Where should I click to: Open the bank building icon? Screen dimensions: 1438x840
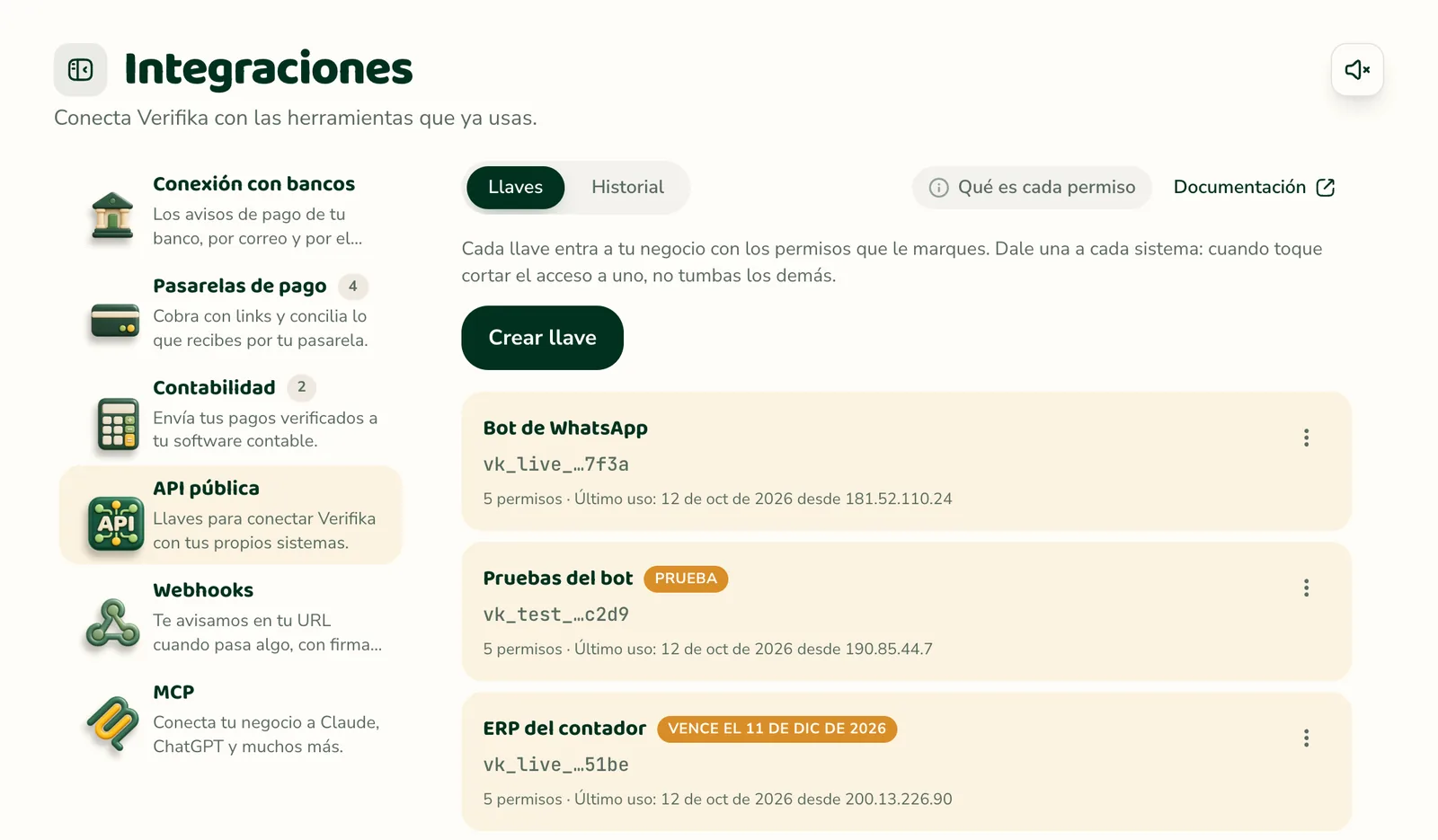[x=112, y=216]
